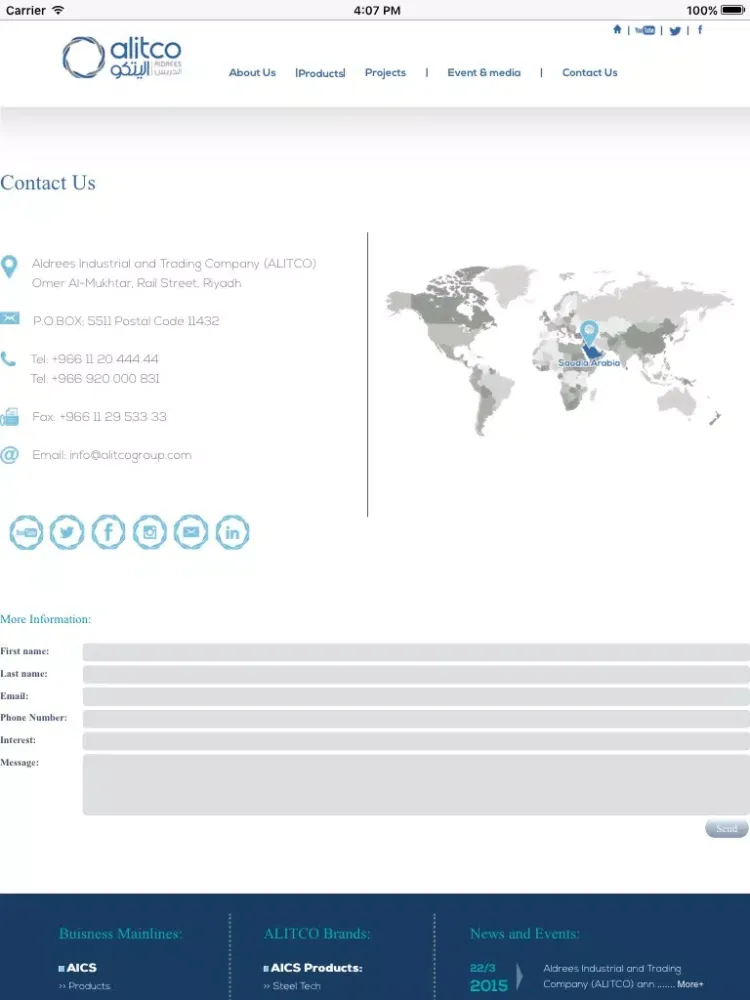Open the Facebook icon in top bar
Screen dimensions: 750x1000
click(700, 29)
